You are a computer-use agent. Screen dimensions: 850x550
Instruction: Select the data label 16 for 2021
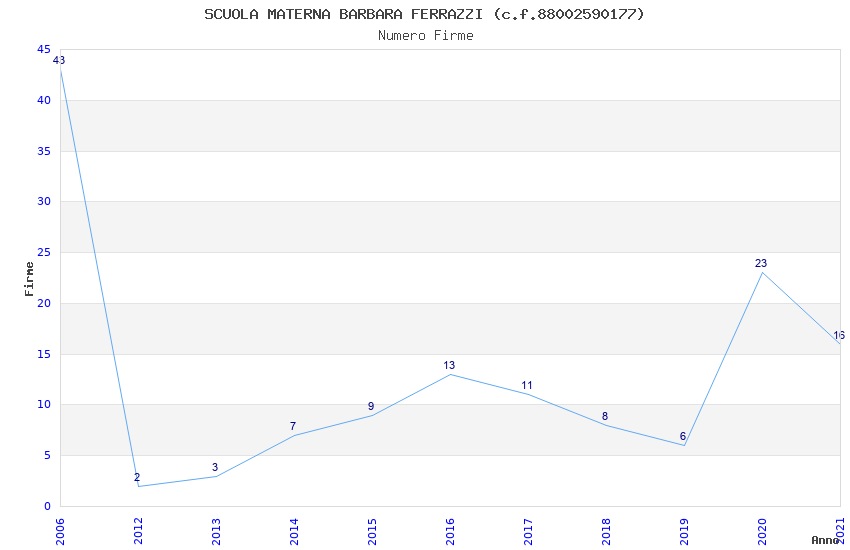click(x=839, y=335)
